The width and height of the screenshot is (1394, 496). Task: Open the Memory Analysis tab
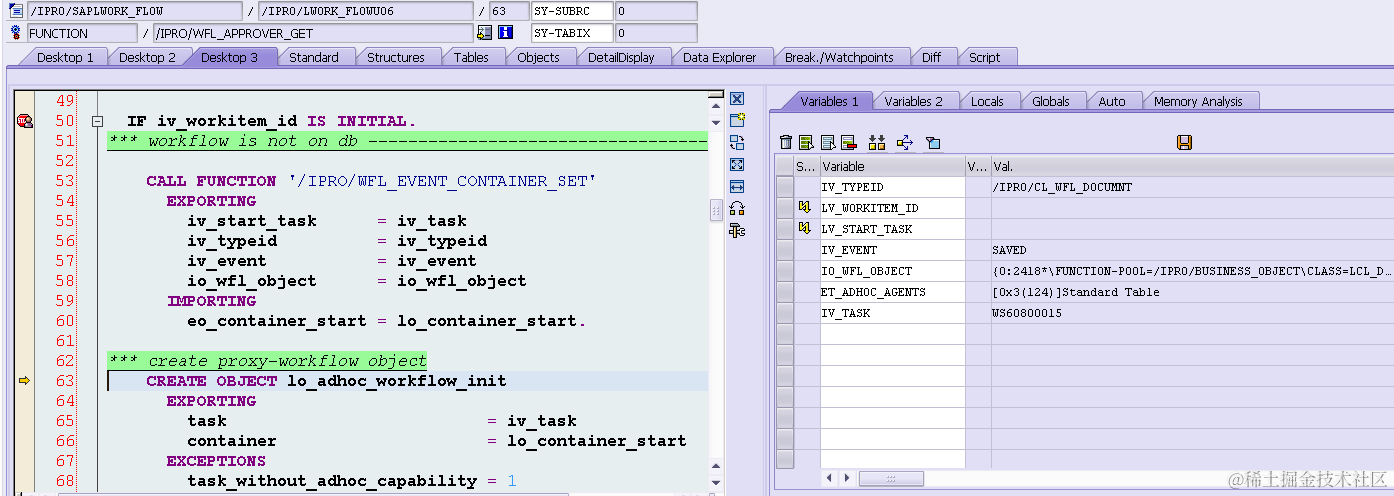coord(1198,101)
